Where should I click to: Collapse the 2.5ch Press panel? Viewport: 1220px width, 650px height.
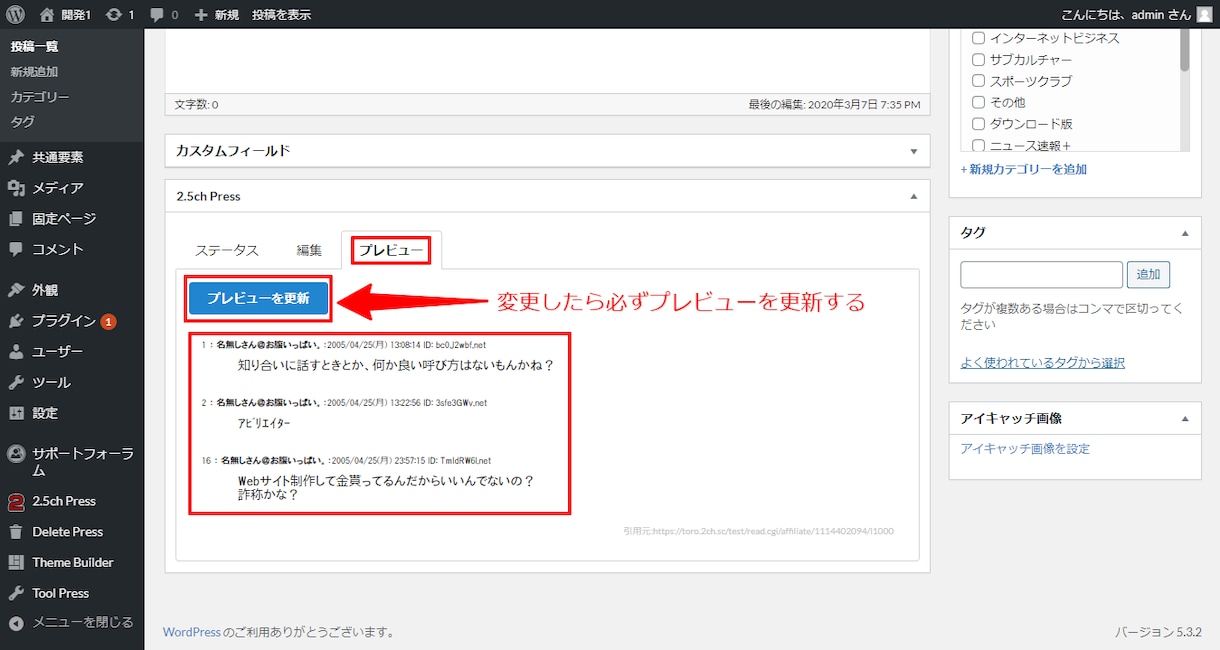[x=913, y=197]
